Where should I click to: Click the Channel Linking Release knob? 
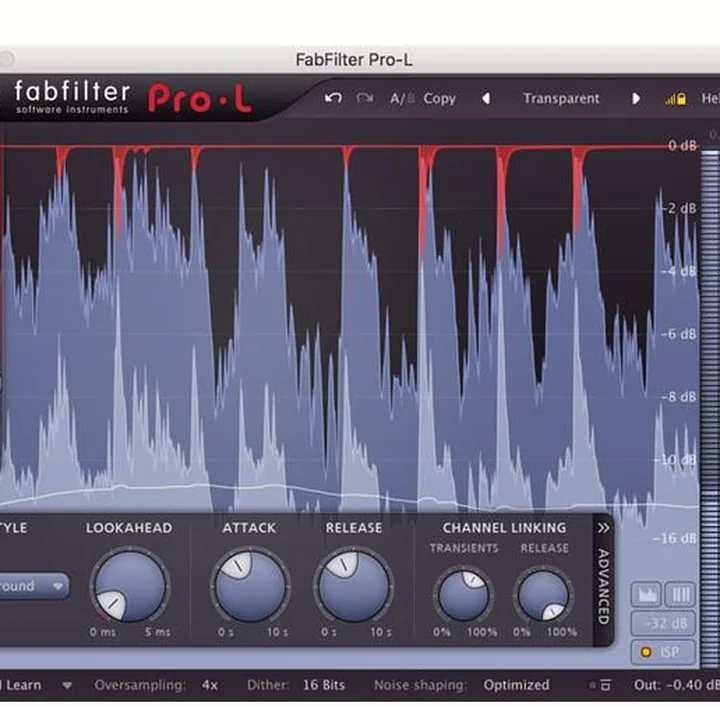pos(543,596)
